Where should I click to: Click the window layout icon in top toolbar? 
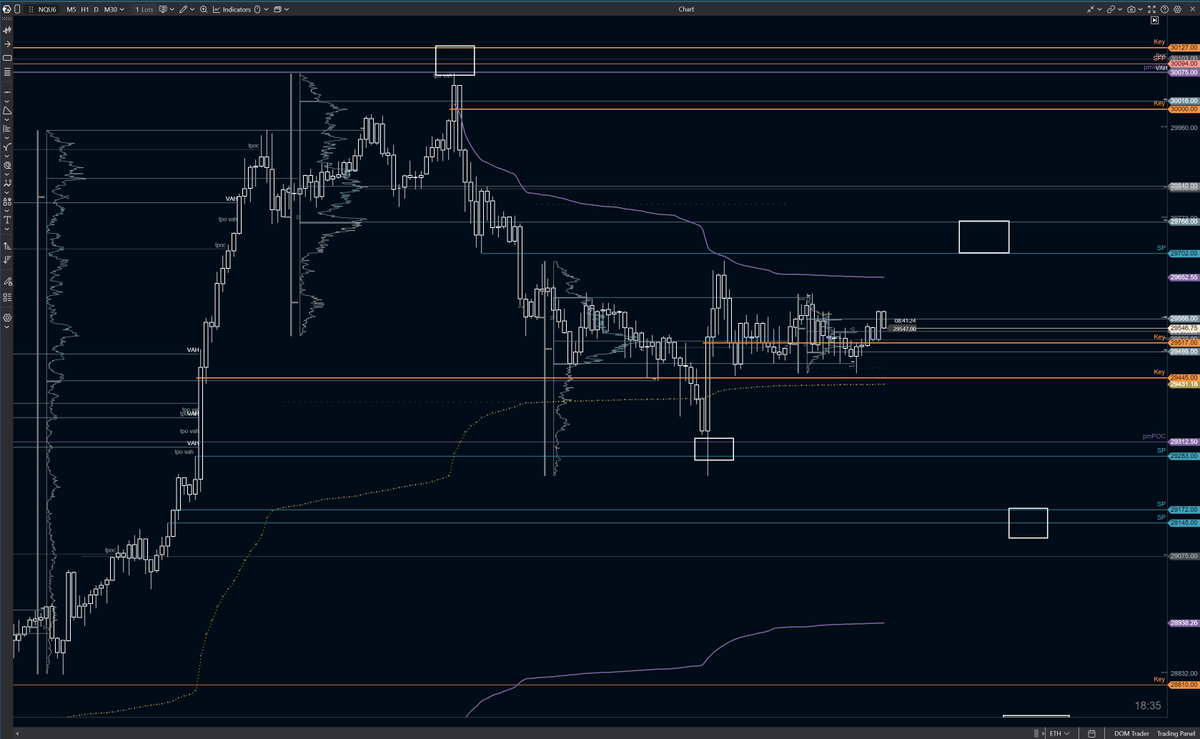click(277, 9)
